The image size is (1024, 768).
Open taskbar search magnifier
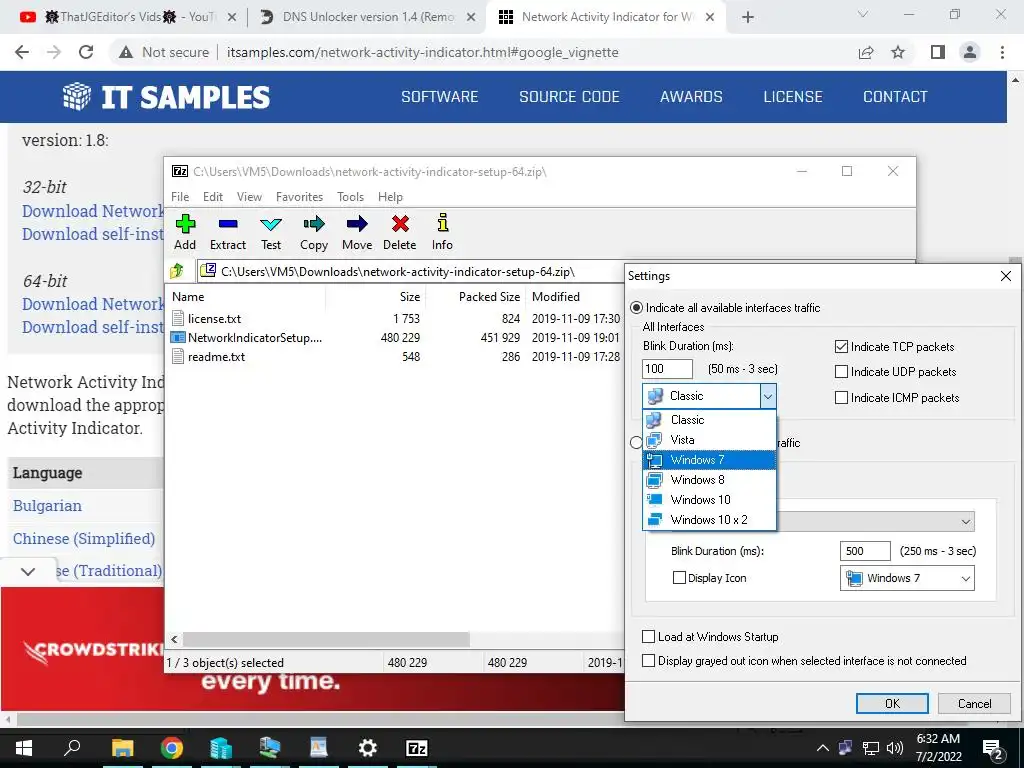tap(72, 747)
